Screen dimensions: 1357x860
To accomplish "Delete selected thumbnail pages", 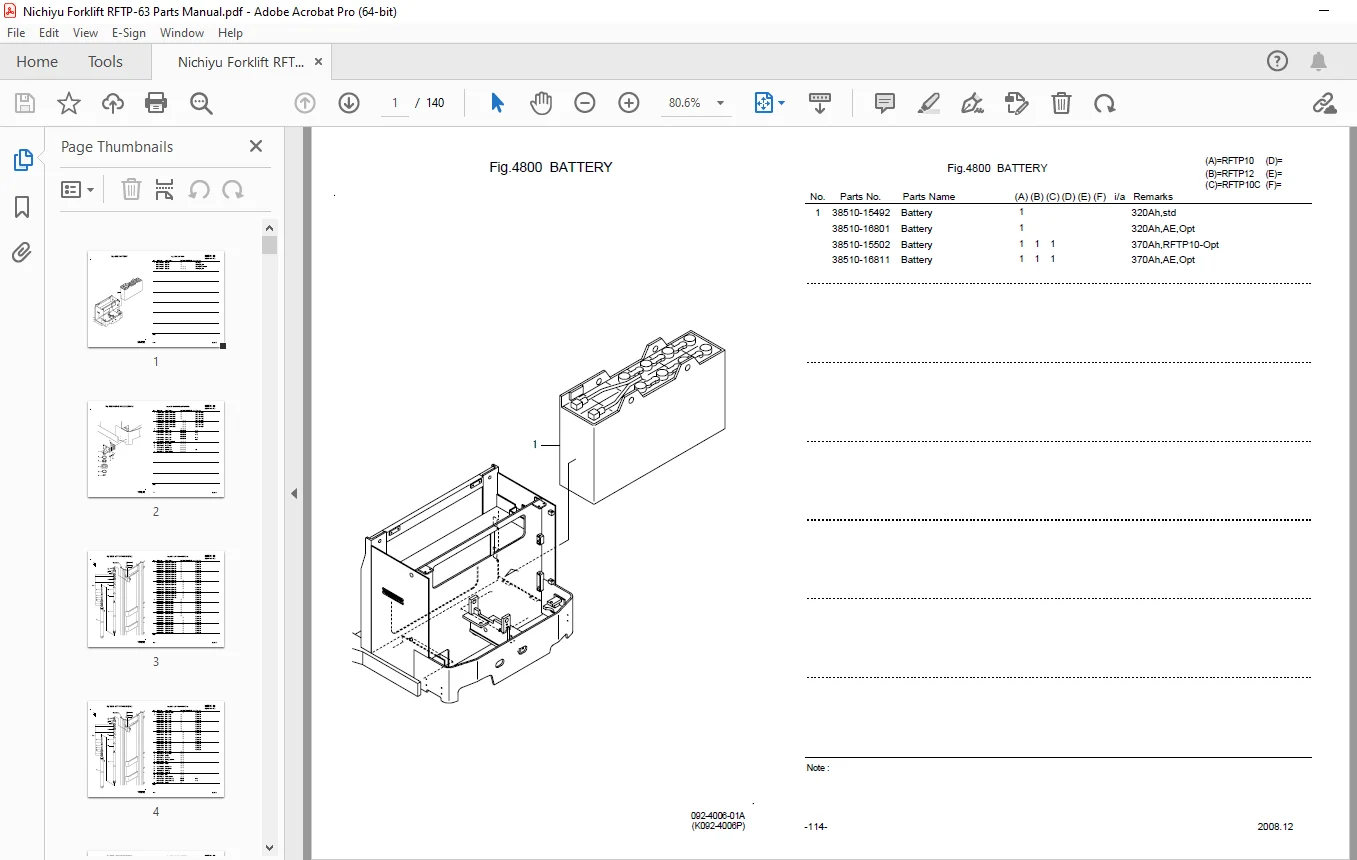I will pyautogui.click(x=131, y=189).
